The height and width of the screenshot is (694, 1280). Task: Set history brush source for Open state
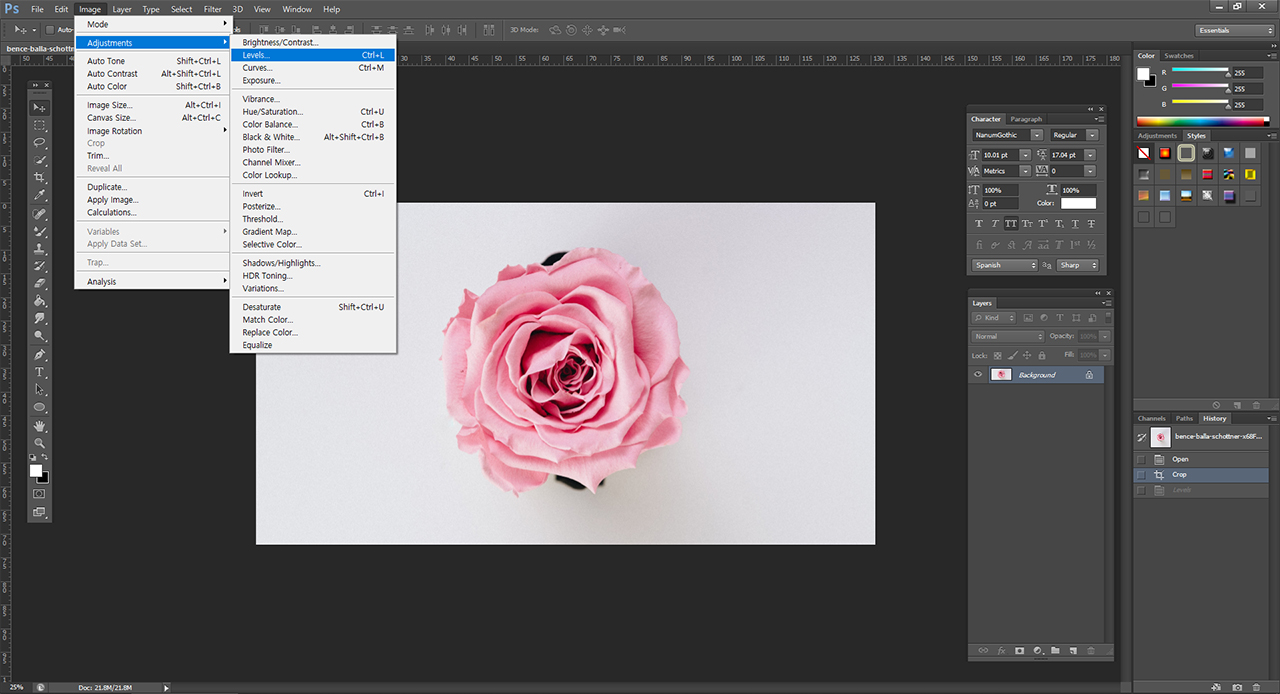pos(1142,459)
